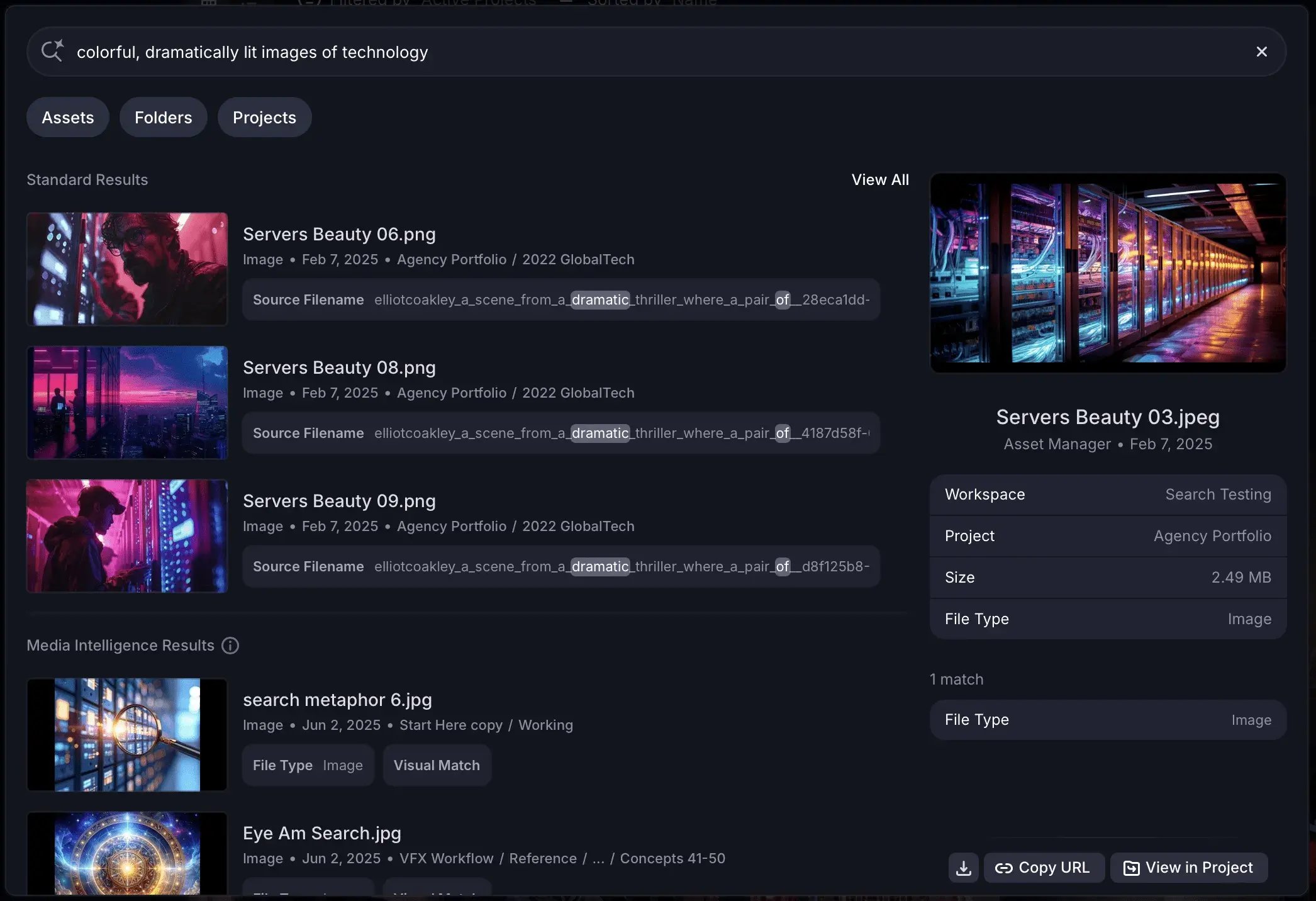The height and width of the screenshot is (901, 1316).
Task: Switch to the Projects filter tab
Action: pos(264,117)
